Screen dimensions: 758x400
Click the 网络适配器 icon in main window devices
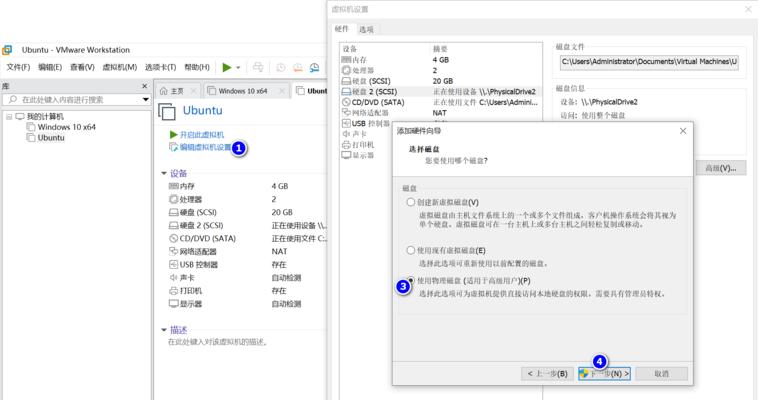point(174,252)
